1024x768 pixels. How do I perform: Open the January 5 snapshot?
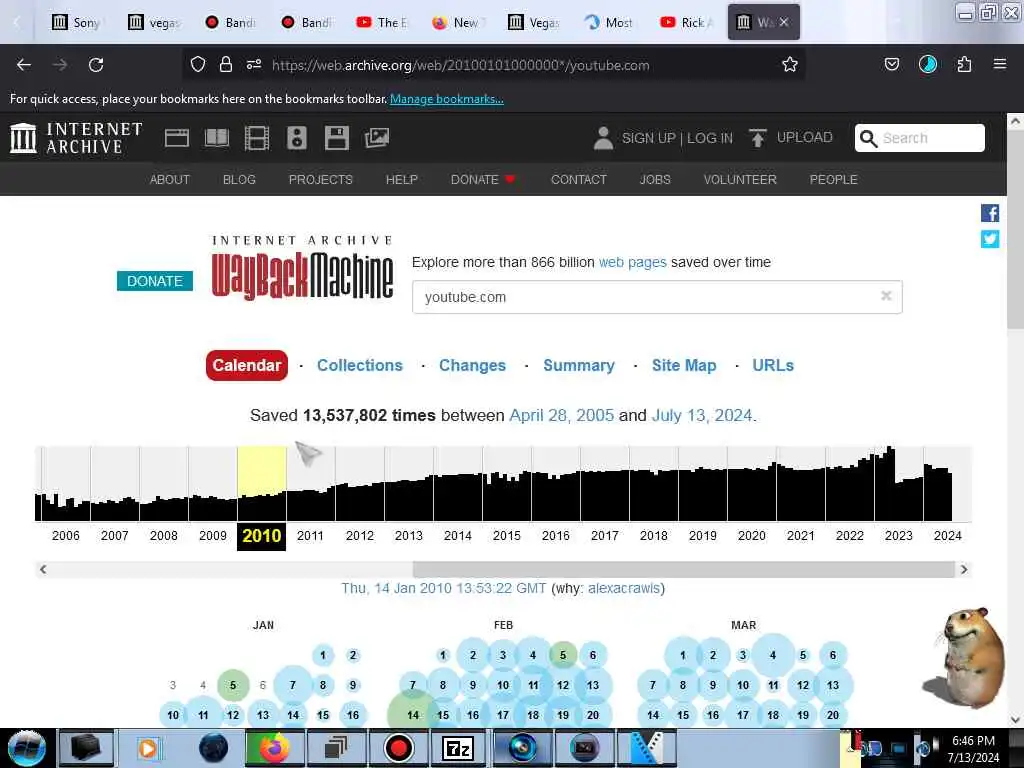click(232, 685)
